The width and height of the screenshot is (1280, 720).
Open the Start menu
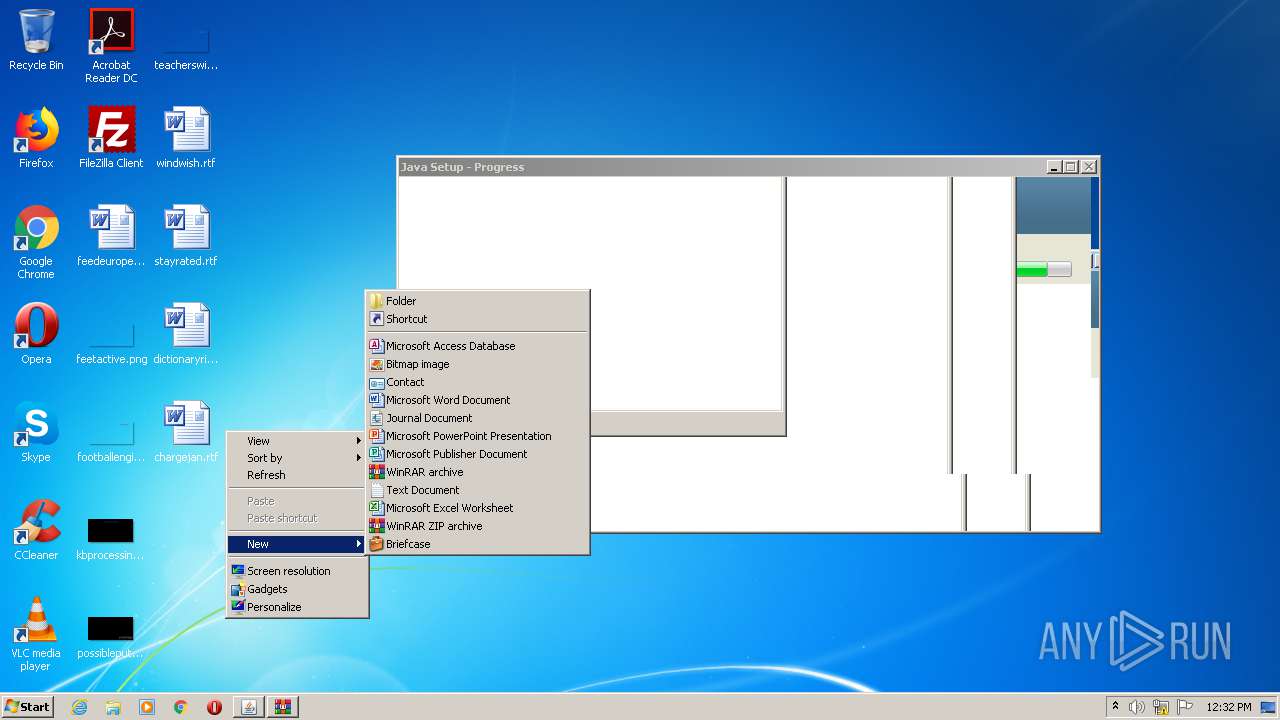pos(27,707)
